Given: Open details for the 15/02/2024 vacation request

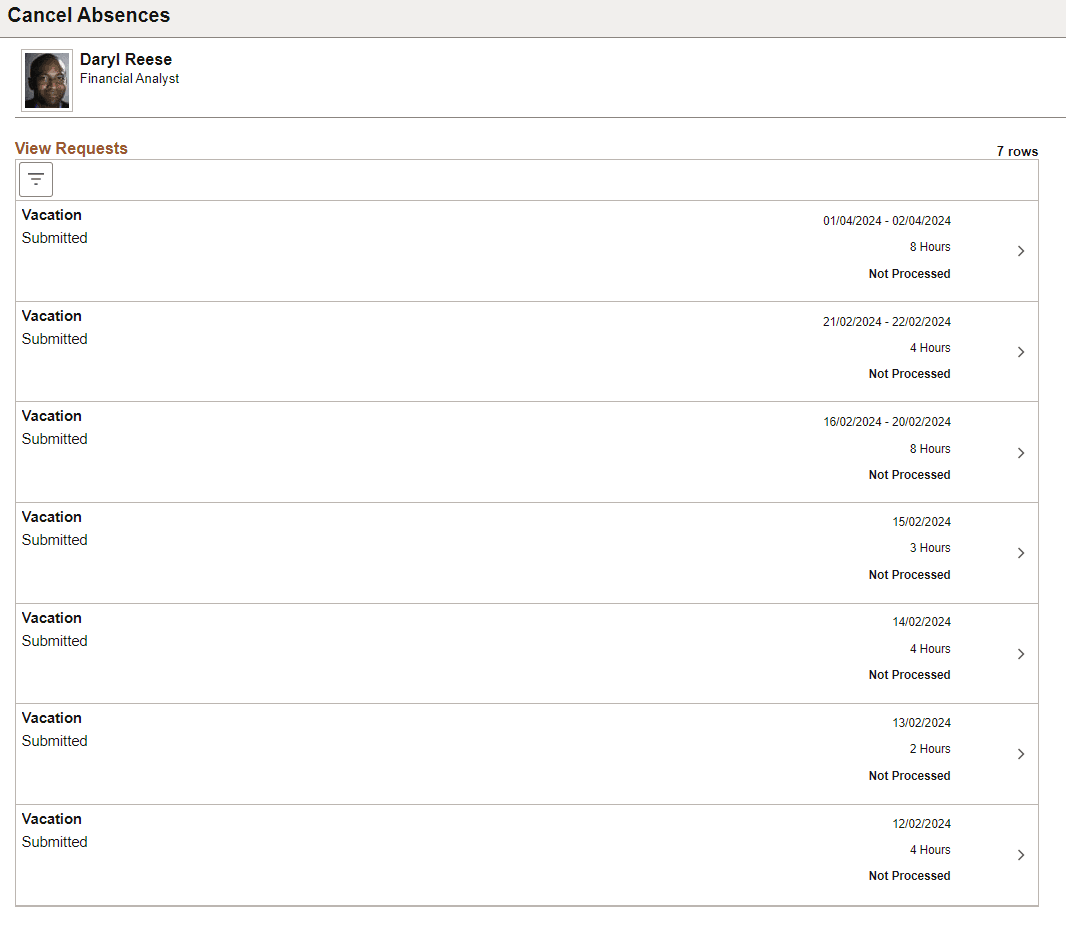Looking at the screenshot, I should [1020, 552].
